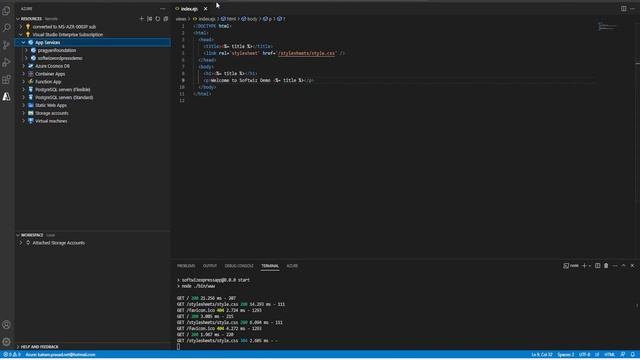Switch to the Debug Console tab
Screen dimensions: 640x360
coord(239,266)
